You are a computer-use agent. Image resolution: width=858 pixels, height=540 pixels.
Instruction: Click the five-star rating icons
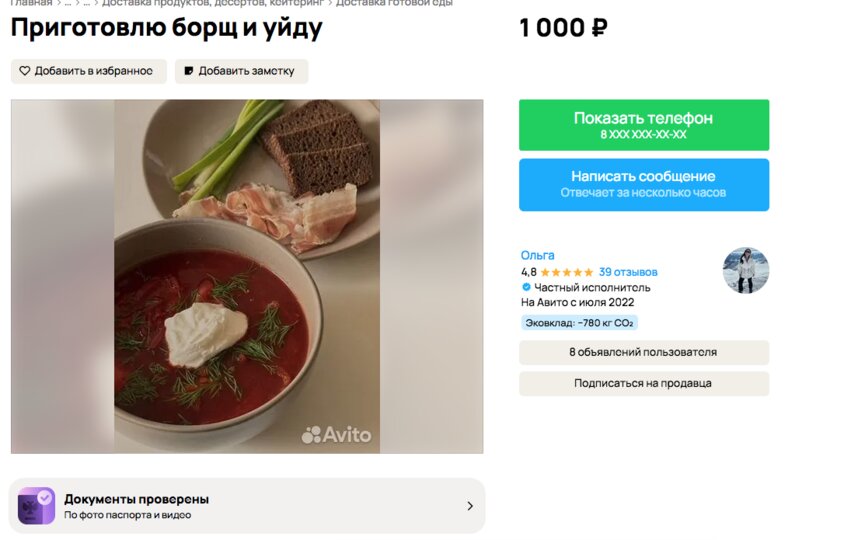(x=567, y=272)
